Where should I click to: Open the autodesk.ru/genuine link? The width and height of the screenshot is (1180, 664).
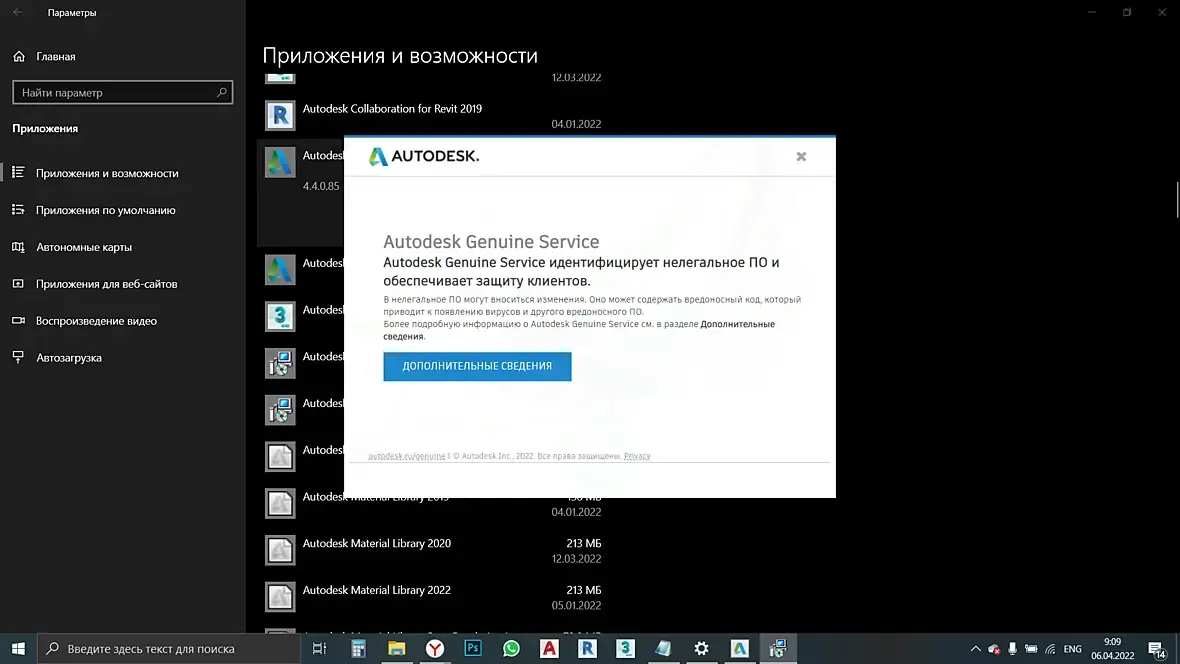406,456
